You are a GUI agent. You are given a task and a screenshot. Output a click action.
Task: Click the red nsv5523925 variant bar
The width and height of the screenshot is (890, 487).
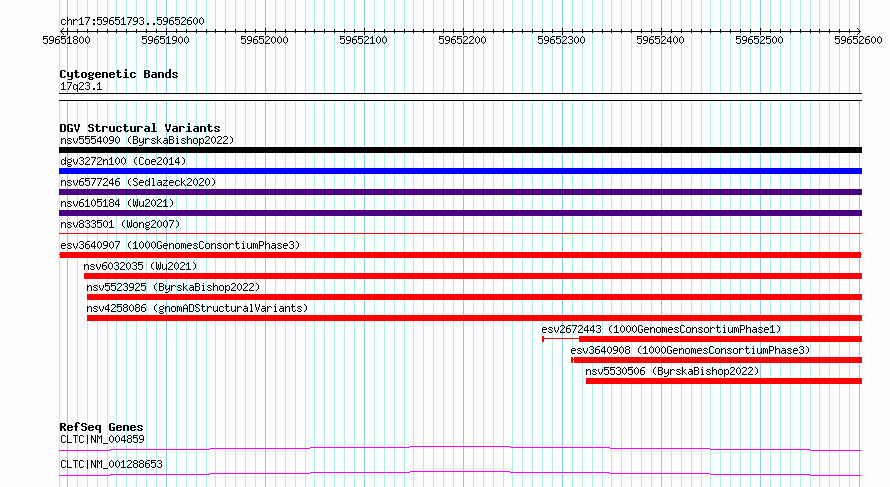pos(475,297)
